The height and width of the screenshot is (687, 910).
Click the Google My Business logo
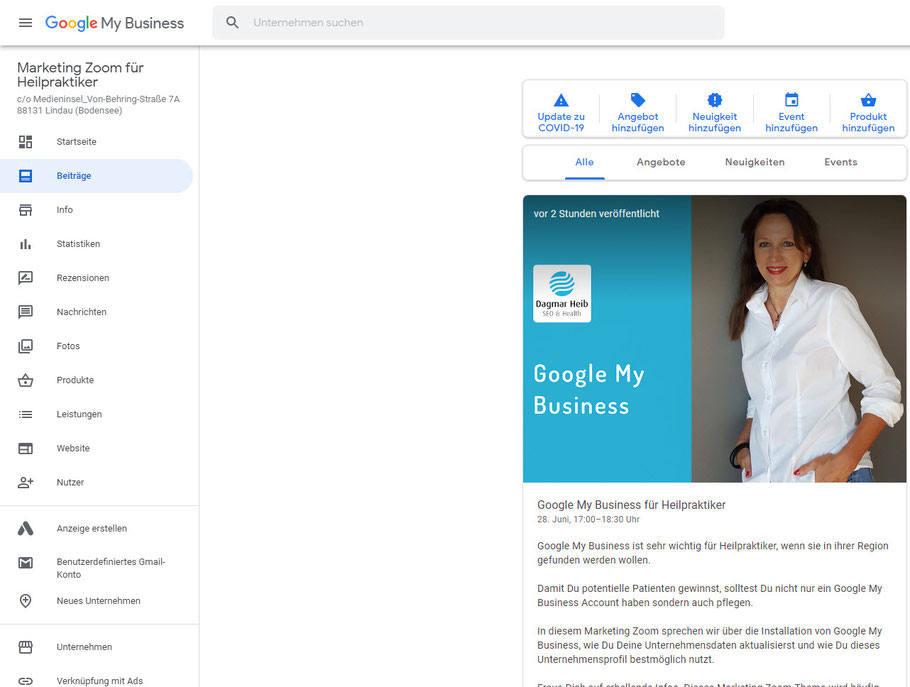click(x=114, y=23)
